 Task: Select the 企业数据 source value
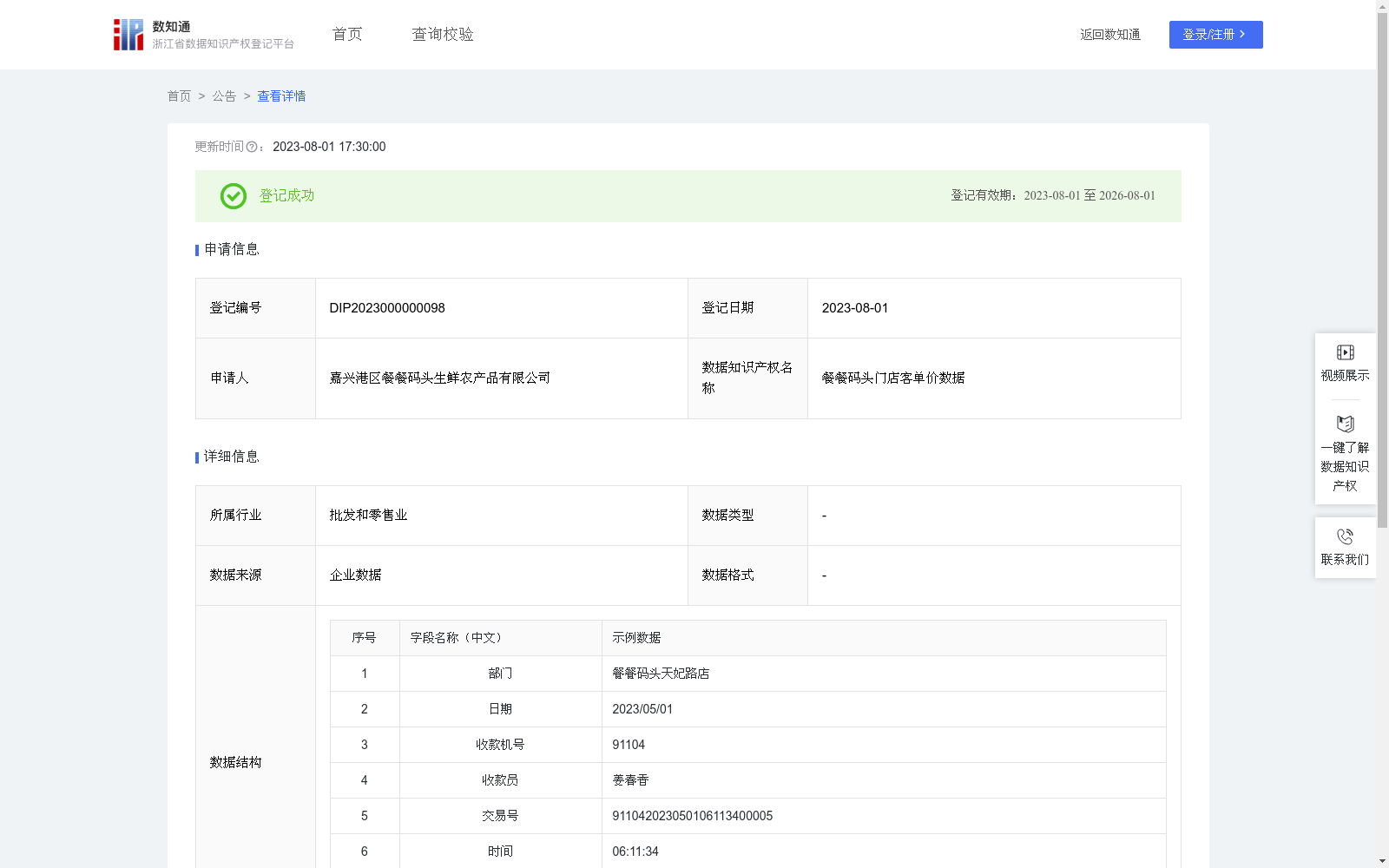tap(355, 575)
